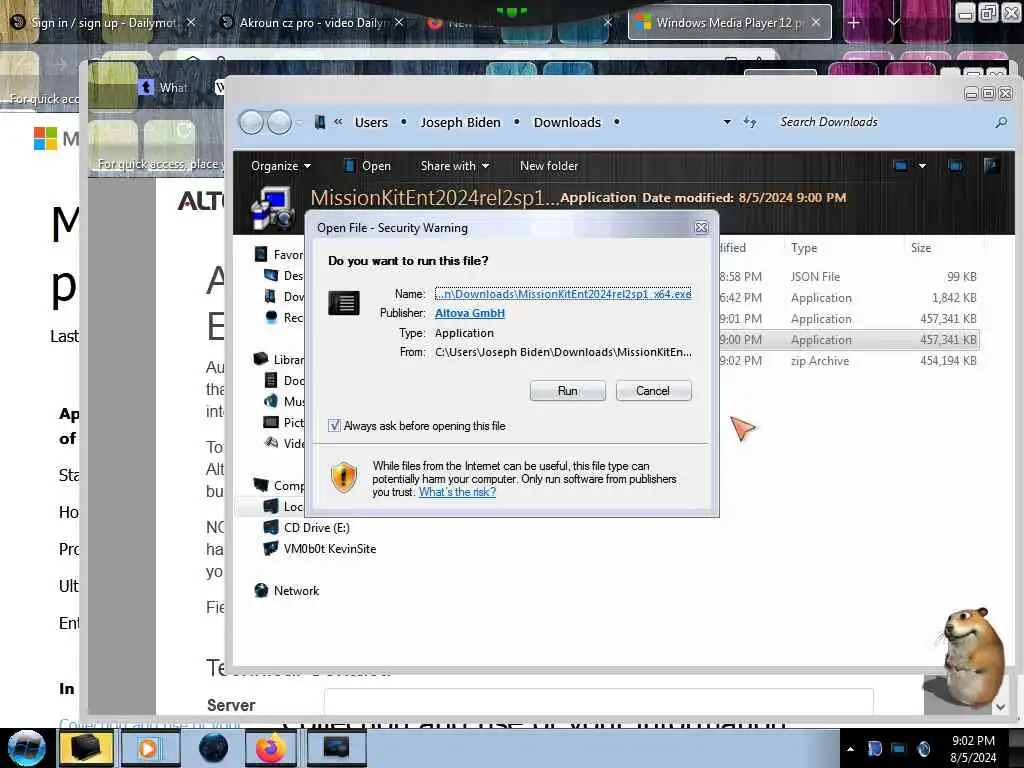Viewport: 1024px width, 768px height.
Task: Select Joseph Biden in the address breadcrumb
Action: 460,122
